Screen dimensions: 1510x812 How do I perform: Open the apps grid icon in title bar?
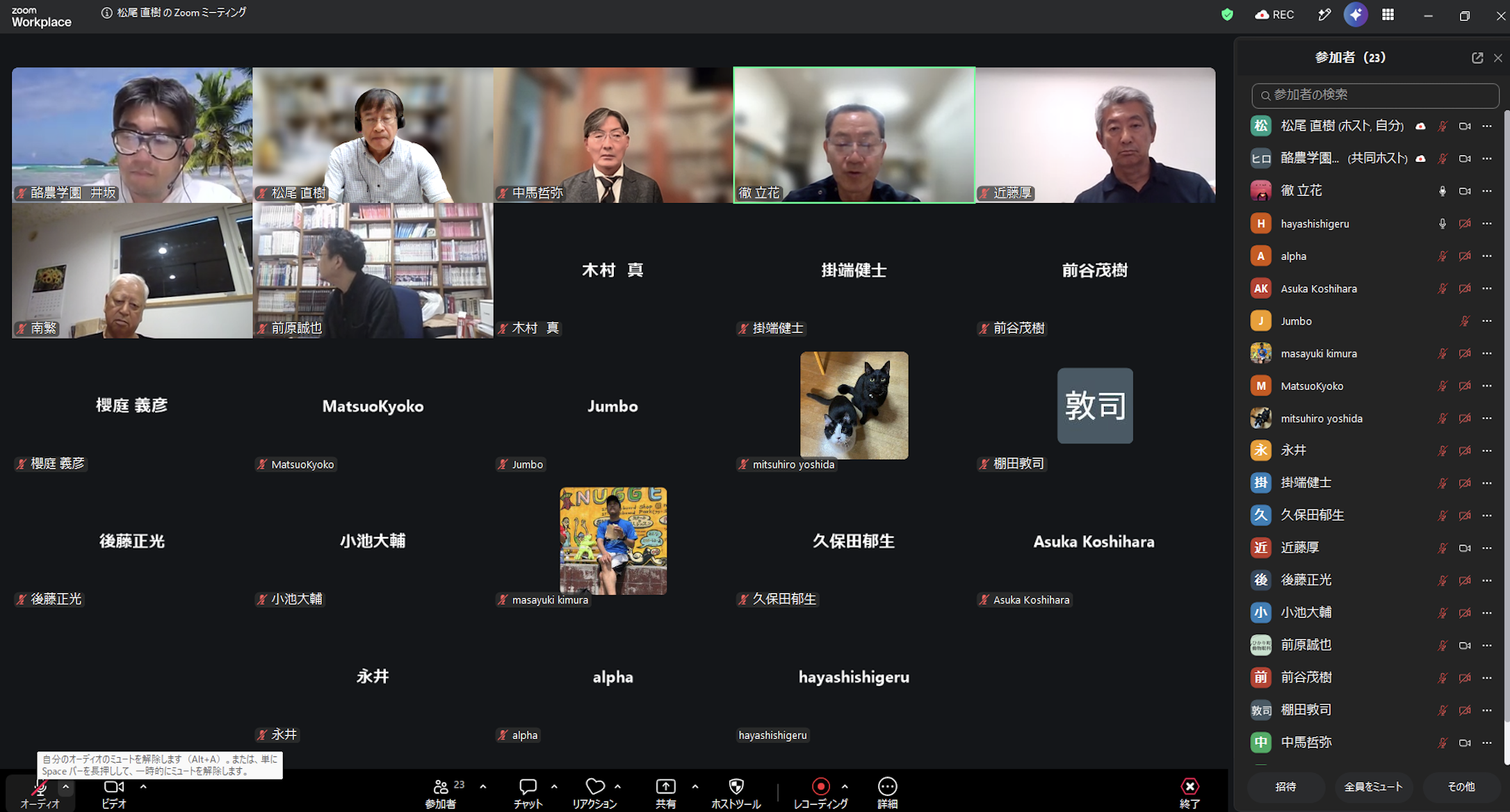click(1388, 15)
